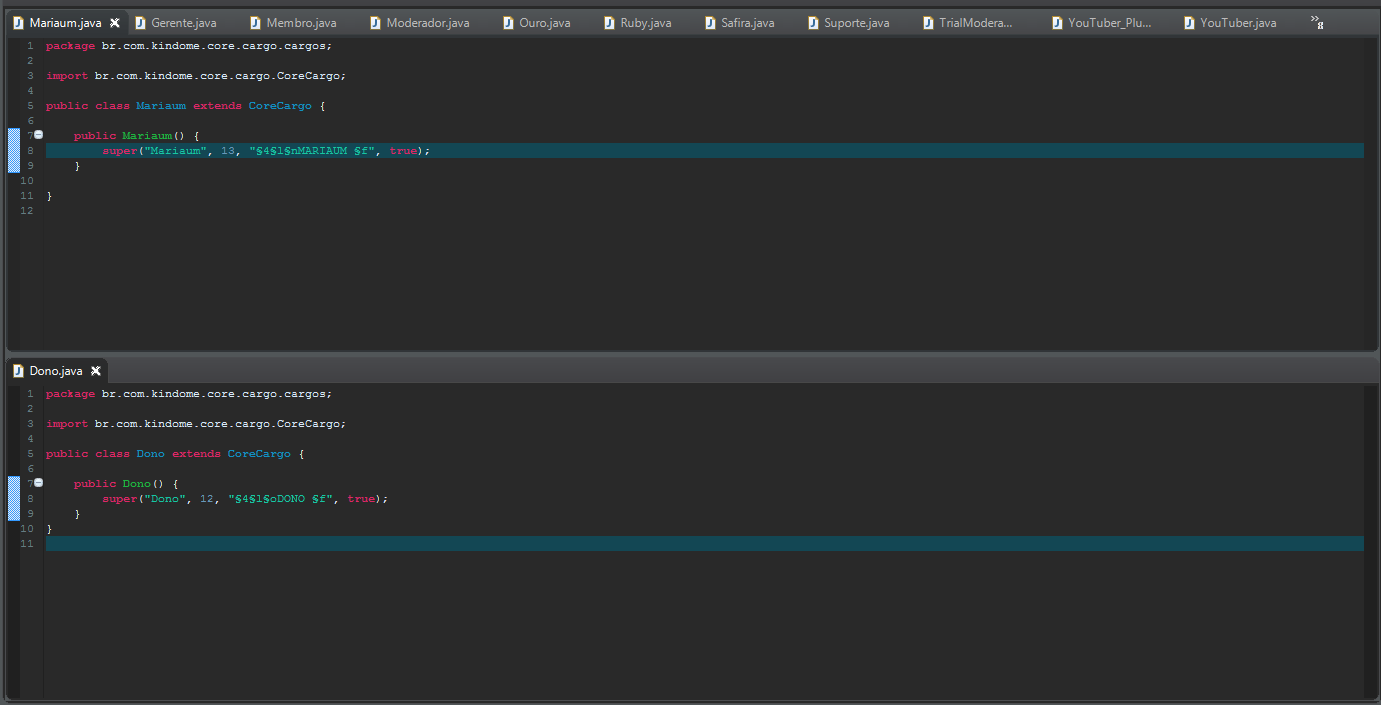Click the package line in the Mariaum.java editor

[189, 45]
